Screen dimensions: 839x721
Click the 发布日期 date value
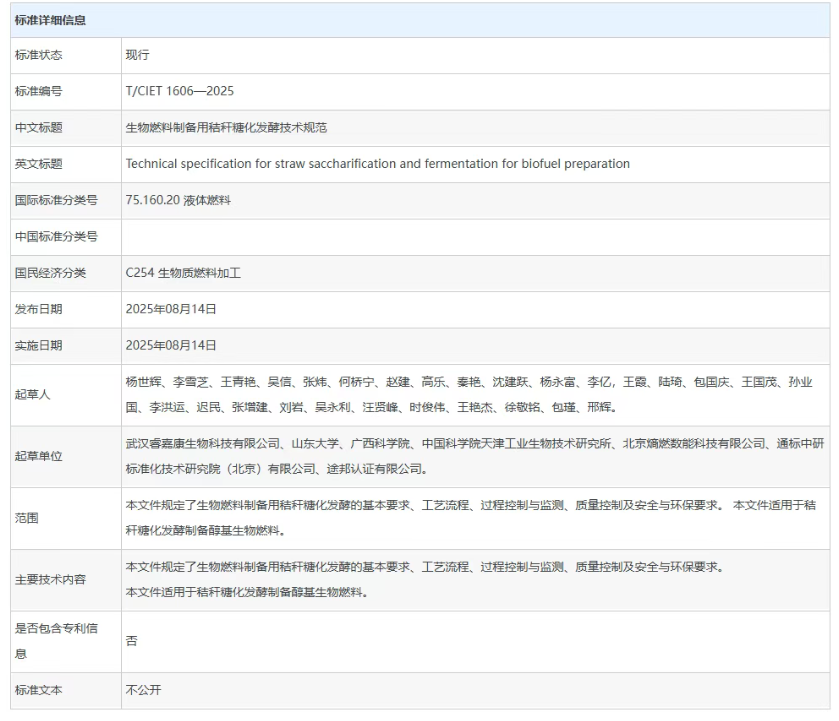171,309
